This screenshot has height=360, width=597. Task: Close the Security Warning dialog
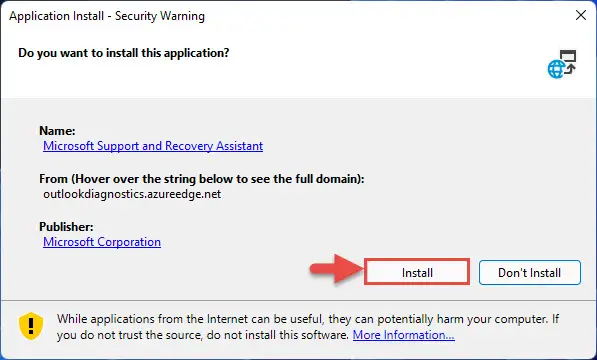coord(581,15)
